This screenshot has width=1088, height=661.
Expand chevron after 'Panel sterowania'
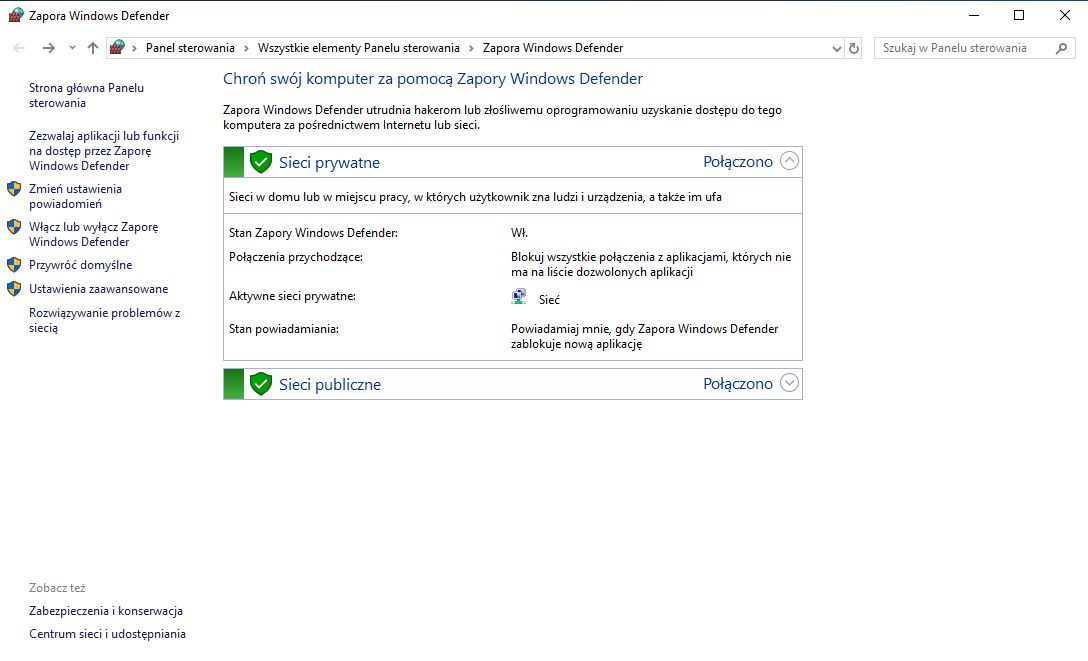click(246, 48)
